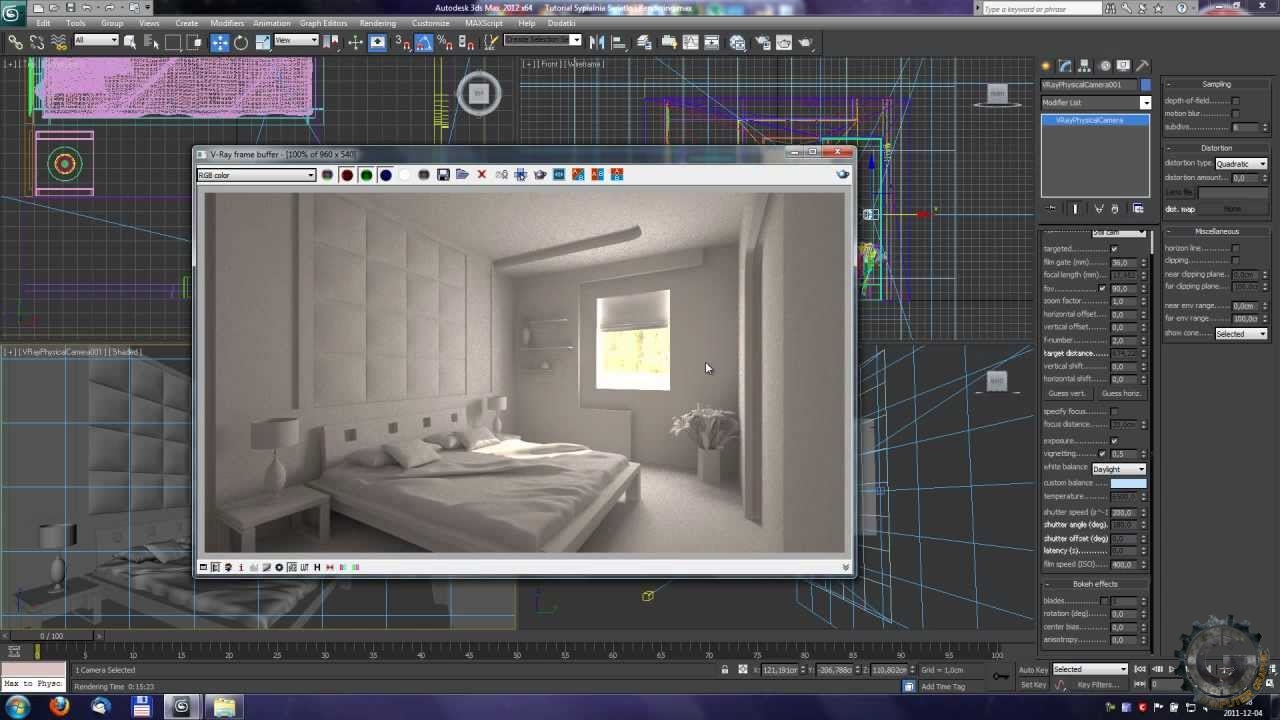This screenshot has height=720, width=1280.
Task: Save the rendered image from frame buffer
Action: point(443,175)
